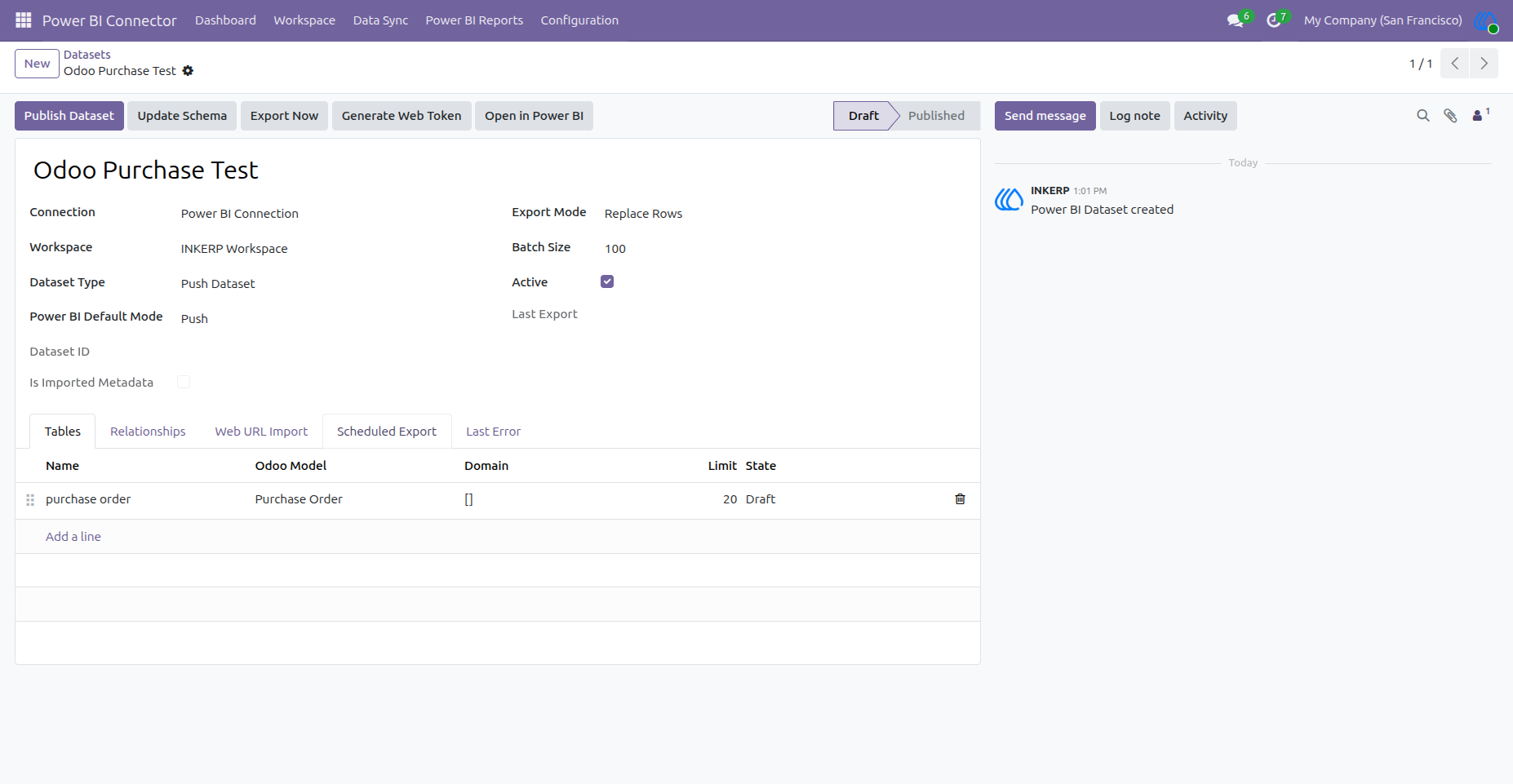1513x784 pixels.
Task: Click Generate Web Token button
Action: pyautogui.click(x=402, y=116)
